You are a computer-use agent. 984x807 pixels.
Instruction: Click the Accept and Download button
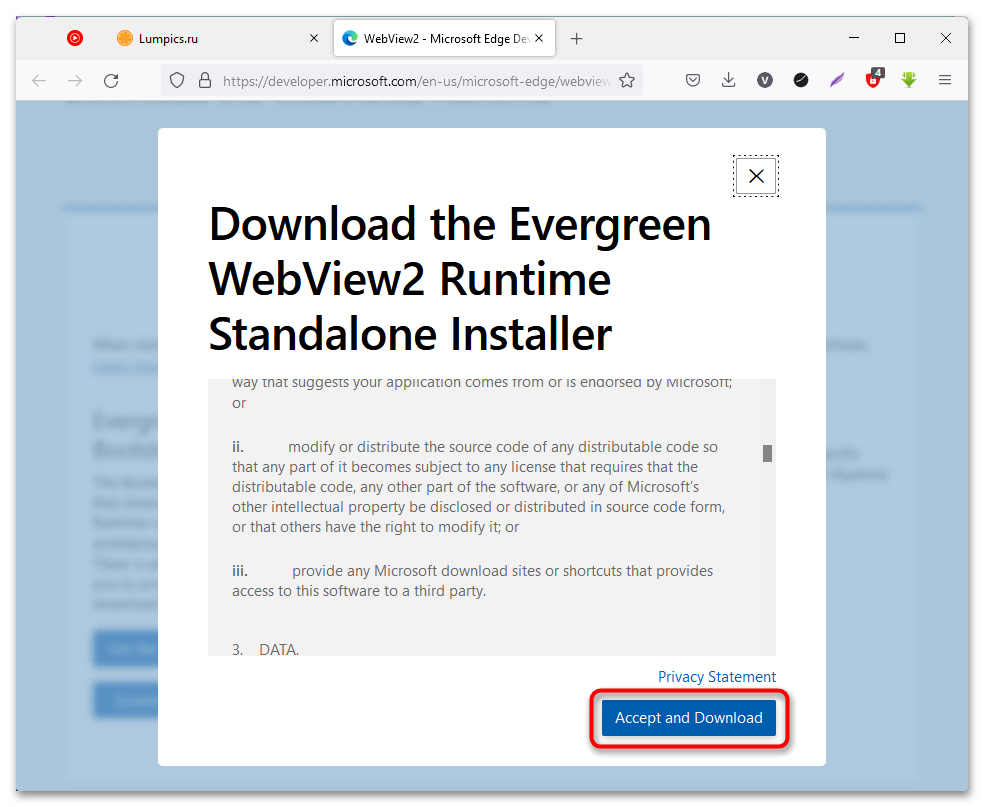(x=688, y=718)
